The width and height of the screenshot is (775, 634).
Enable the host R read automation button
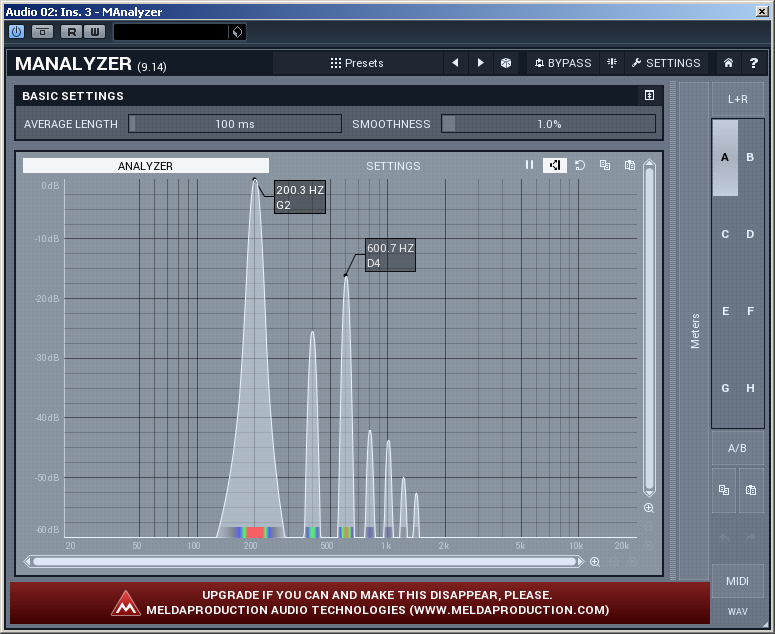point(72,32)
